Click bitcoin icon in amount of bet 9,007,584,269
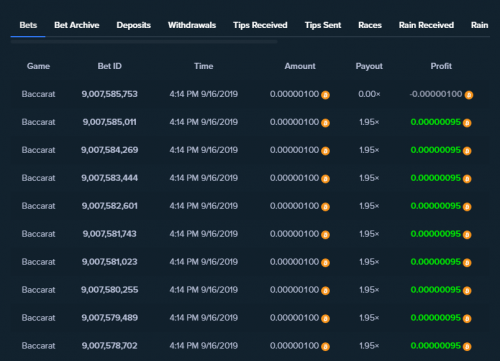500x361 pixels. 325,151
